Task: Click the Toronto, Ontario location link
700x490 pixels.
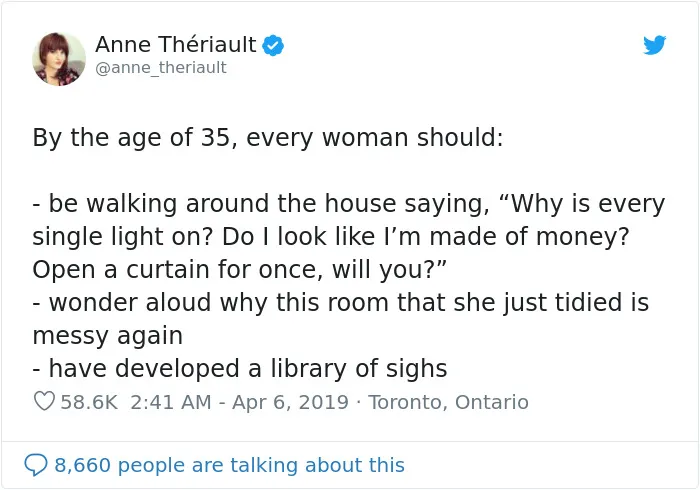Action: pos(448,402)
